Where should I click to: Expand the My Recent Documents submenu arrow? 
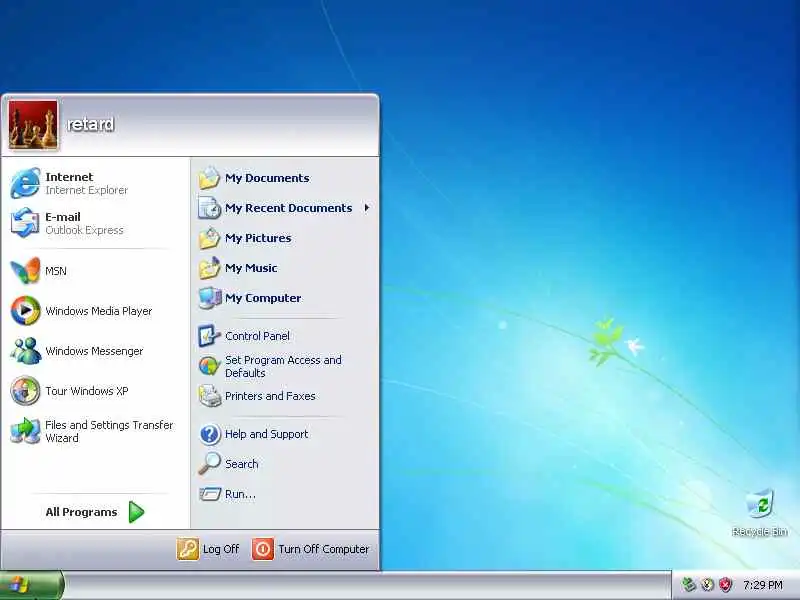coord(366,208)
